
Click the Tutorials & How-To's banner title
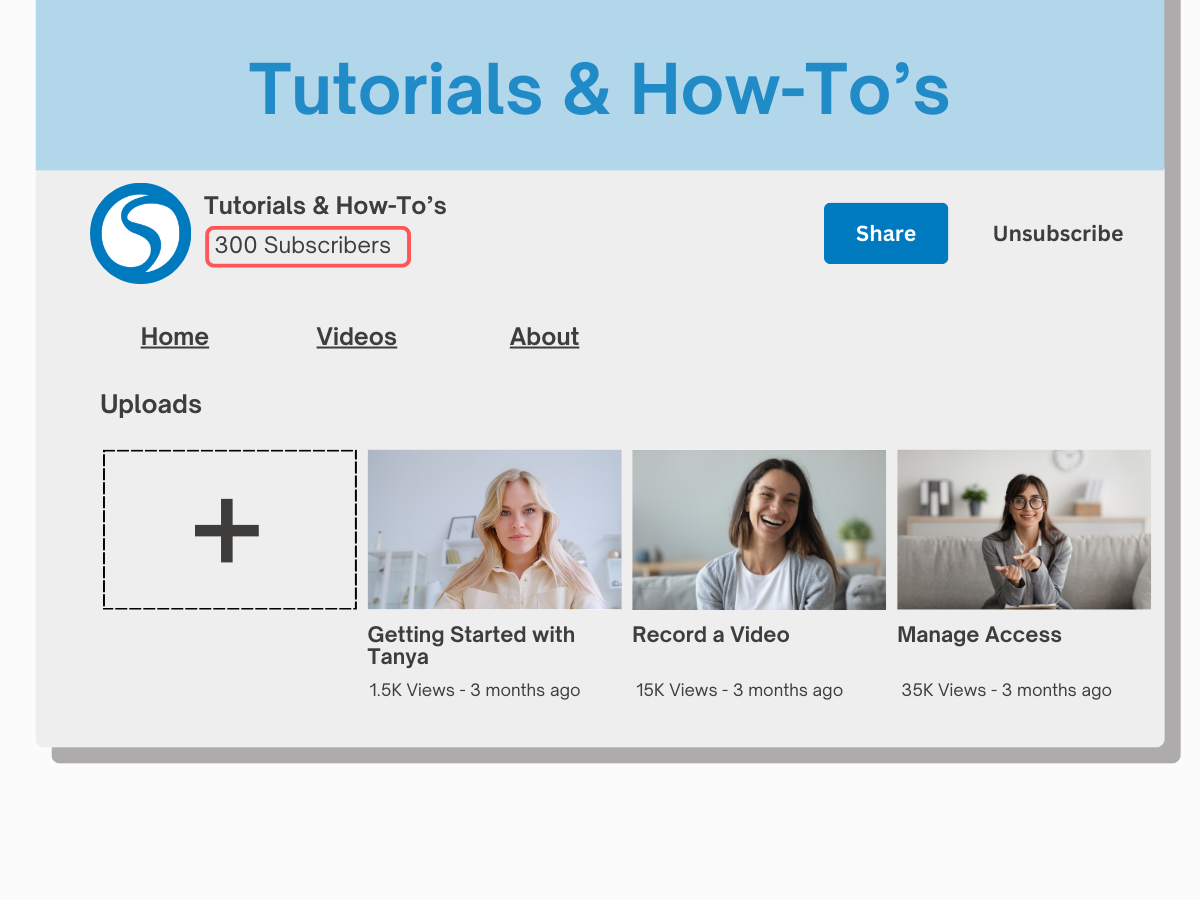(599, 89)
